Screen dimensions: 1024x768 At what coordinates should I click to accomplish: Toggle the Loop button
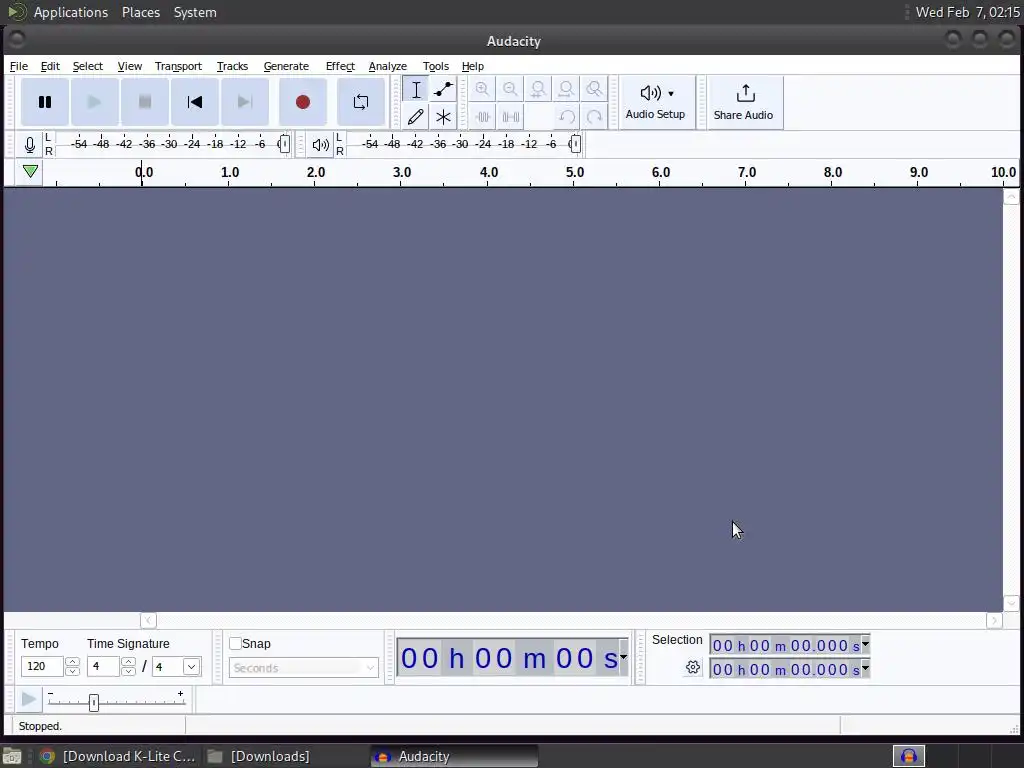[360, 102]
